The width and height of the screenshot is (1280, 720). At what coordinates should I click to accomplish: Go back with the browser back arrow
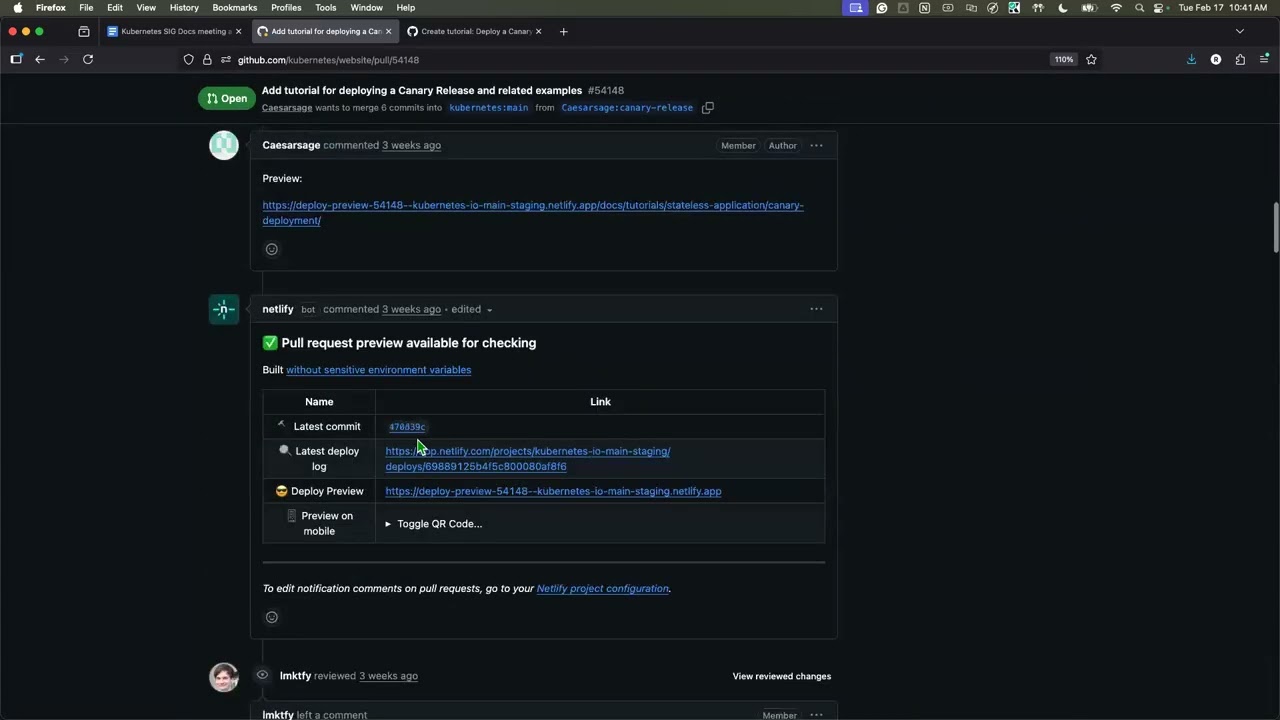40,59
